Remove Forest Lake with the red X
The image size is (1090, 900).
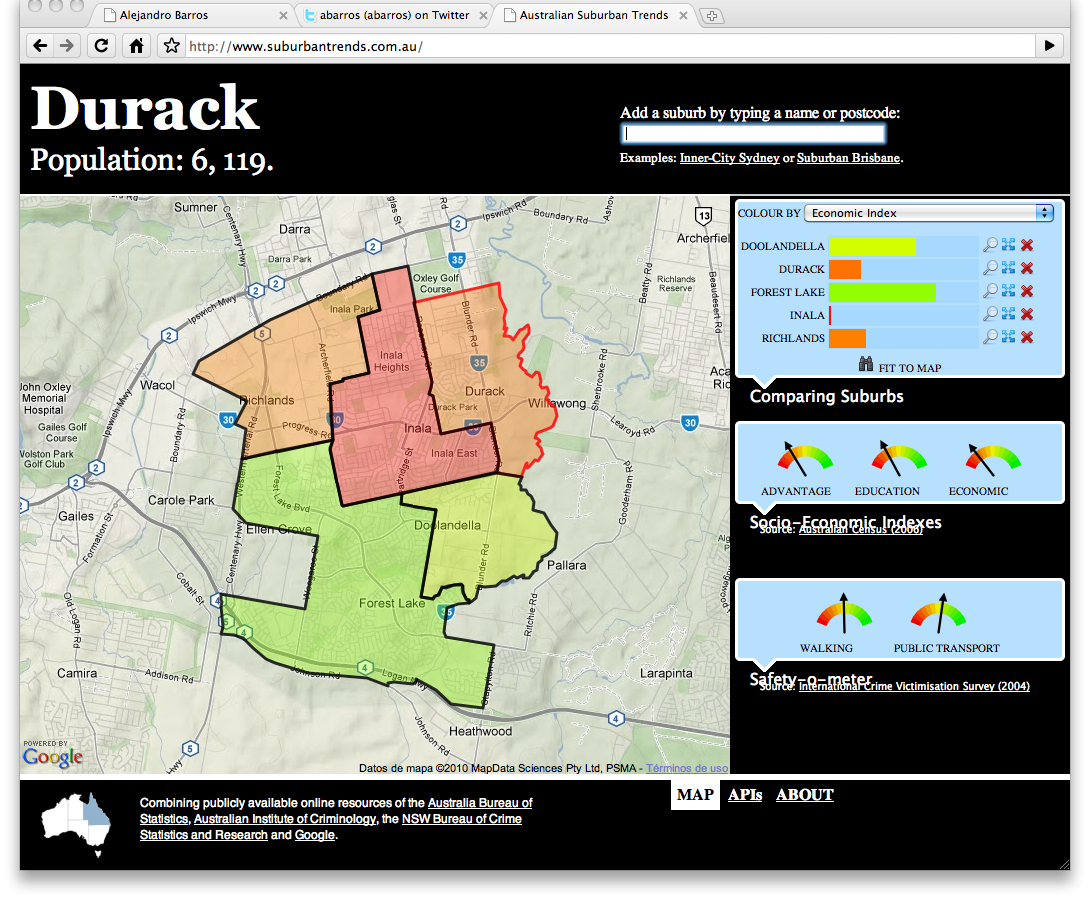[x=1027, y=291]
